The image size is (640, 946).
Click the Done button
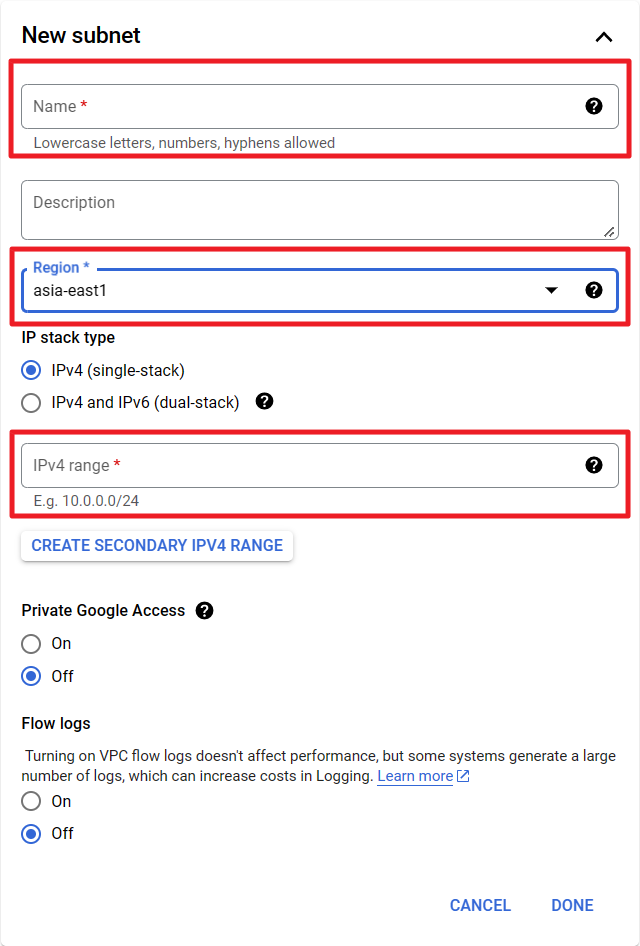(x=572, y=905)
